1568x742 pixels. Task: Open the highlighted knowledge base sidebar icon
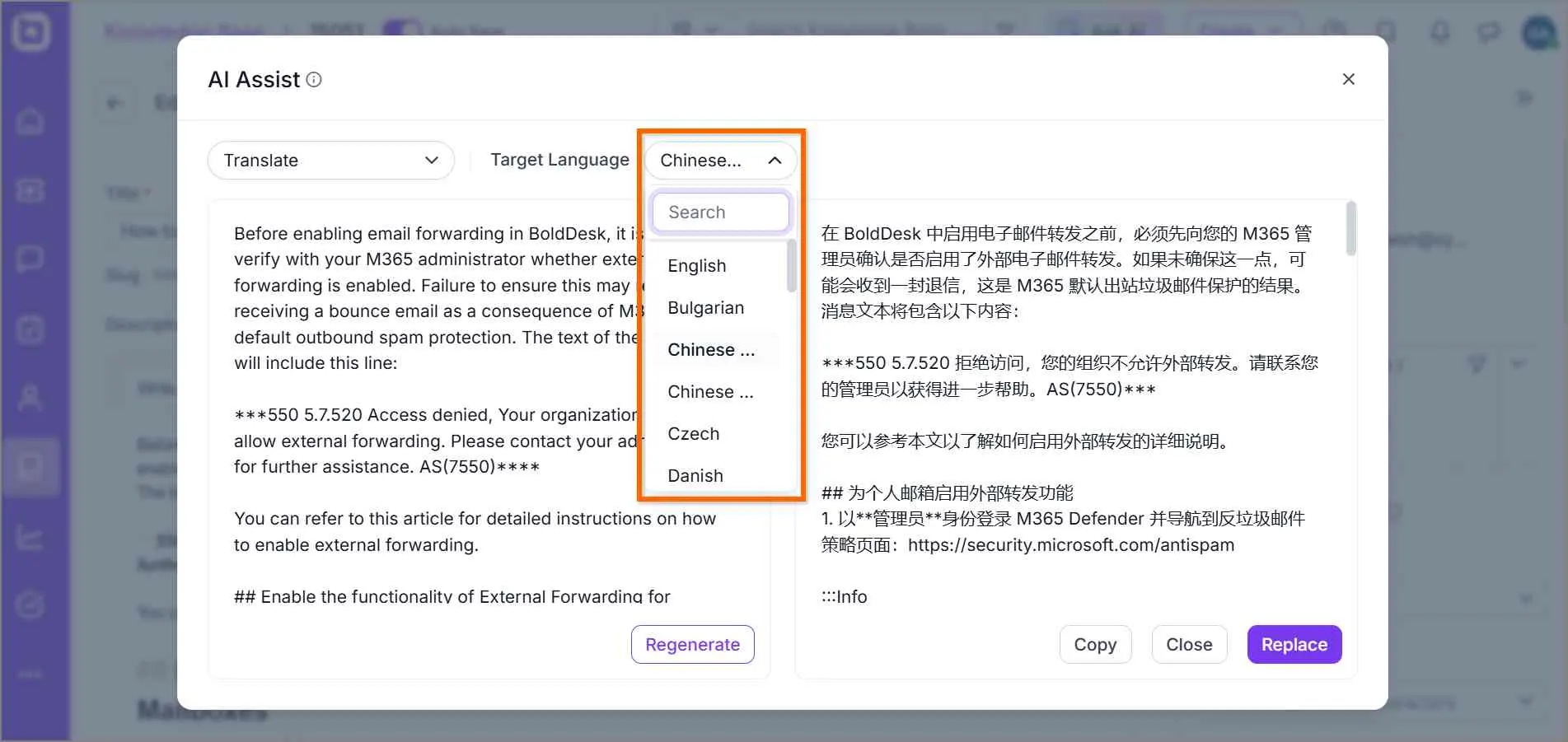click(x=30, y=467)
